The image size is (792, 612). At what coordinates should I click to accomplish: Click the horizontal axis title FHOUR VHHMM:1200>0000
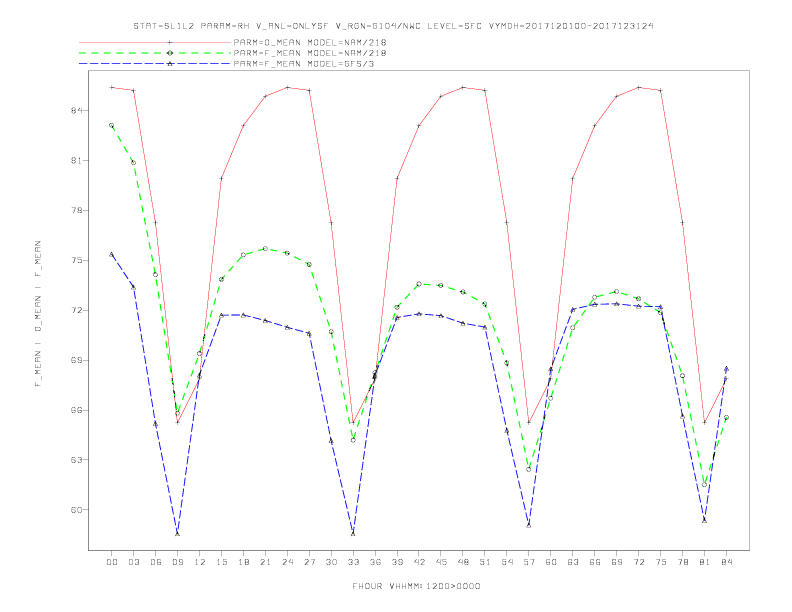[x=416, y=586]
